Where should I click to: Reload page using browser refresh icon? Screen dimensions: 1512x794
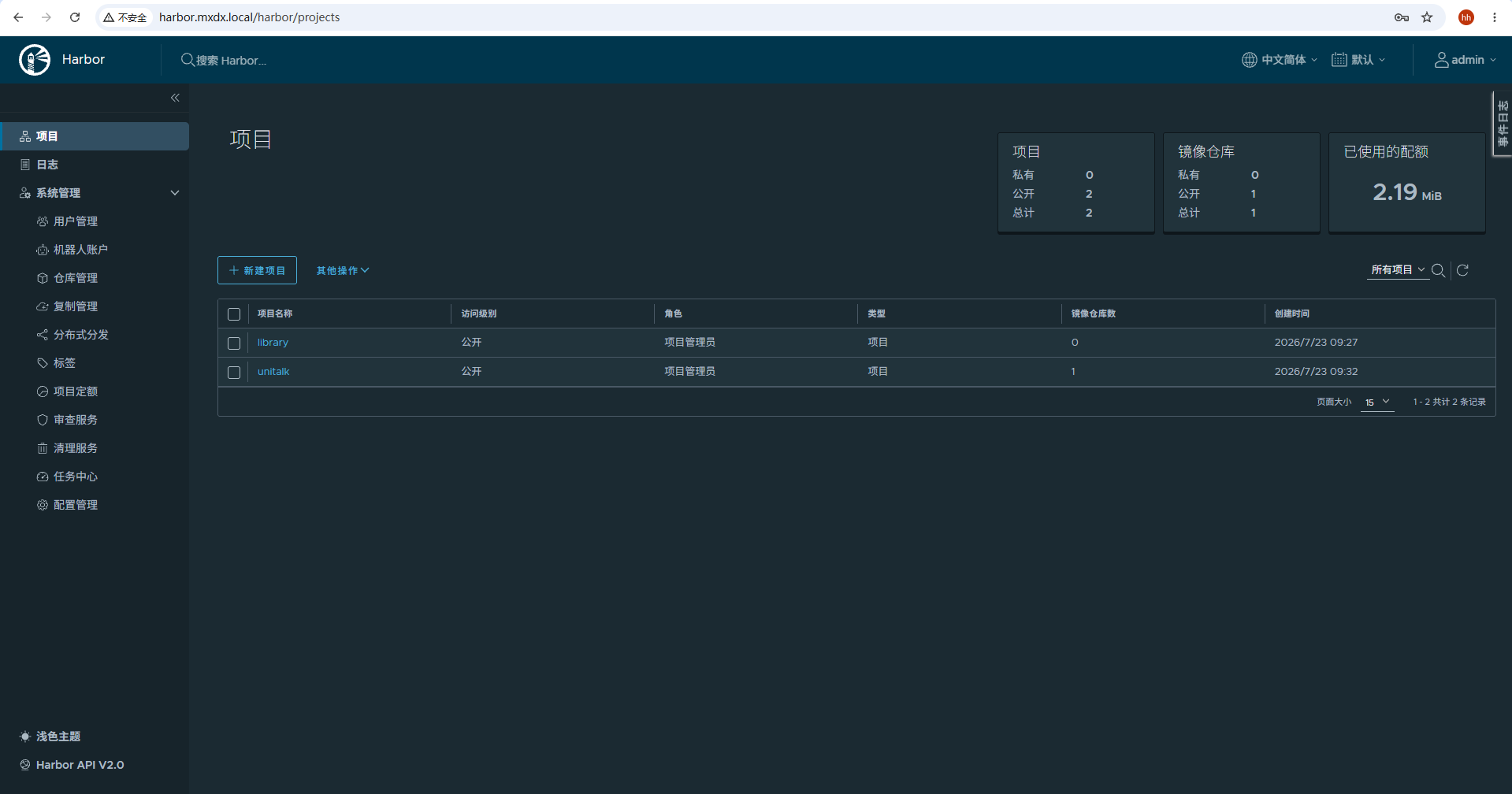tap(75, 17)
